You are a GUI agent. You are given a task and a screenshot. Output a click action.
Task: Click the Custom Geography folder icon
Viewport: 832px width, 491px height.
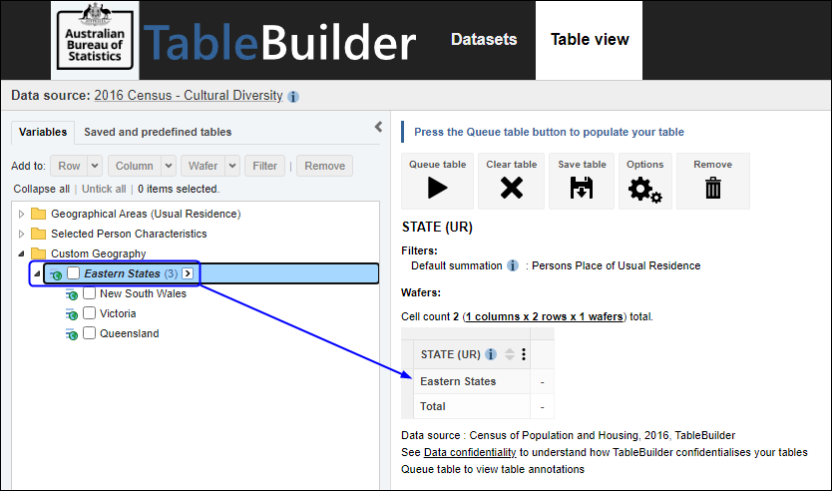pos(38,253)
